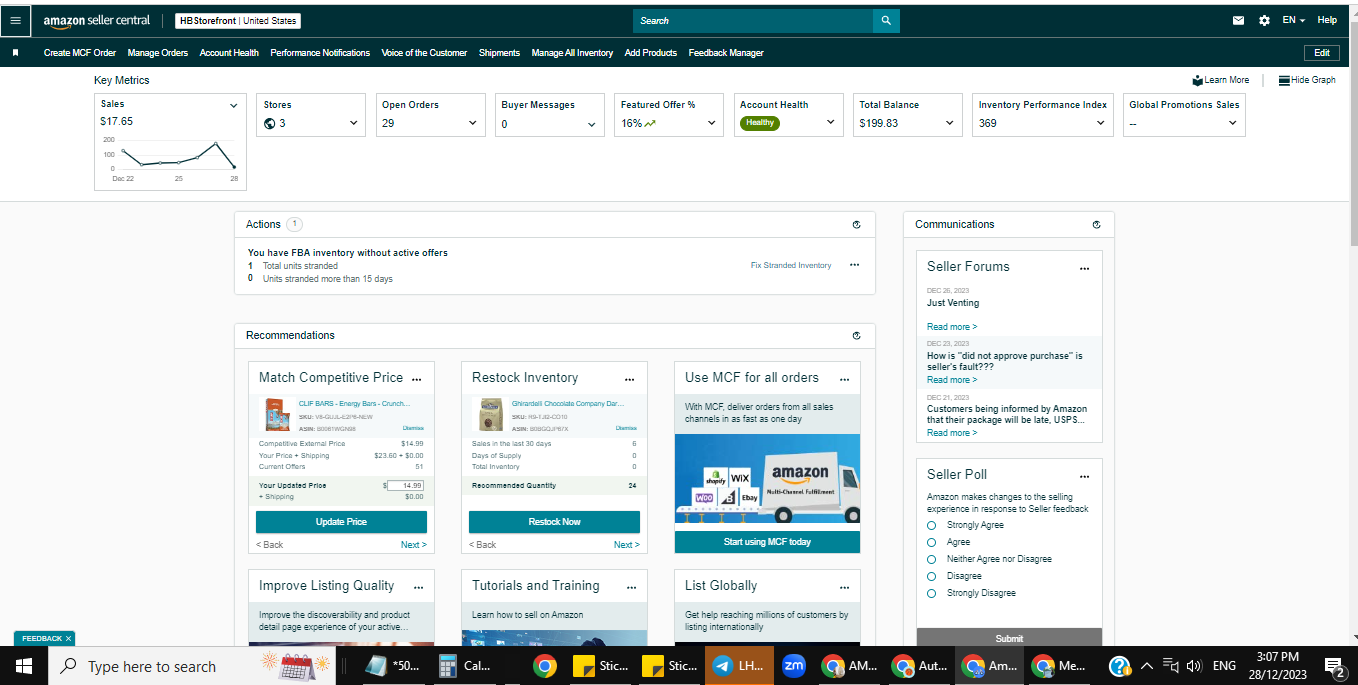The width and height of the screenshot is (1358, 685).
Task: Open more options for stranded inventory action
Action: click(x=854, y=265)
